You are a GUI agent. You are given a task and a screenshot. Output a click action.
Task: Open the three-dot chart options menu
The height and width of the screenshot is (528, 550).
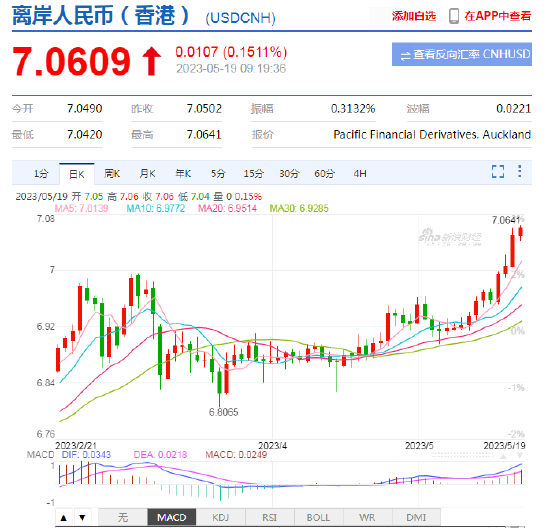point(519,171)
